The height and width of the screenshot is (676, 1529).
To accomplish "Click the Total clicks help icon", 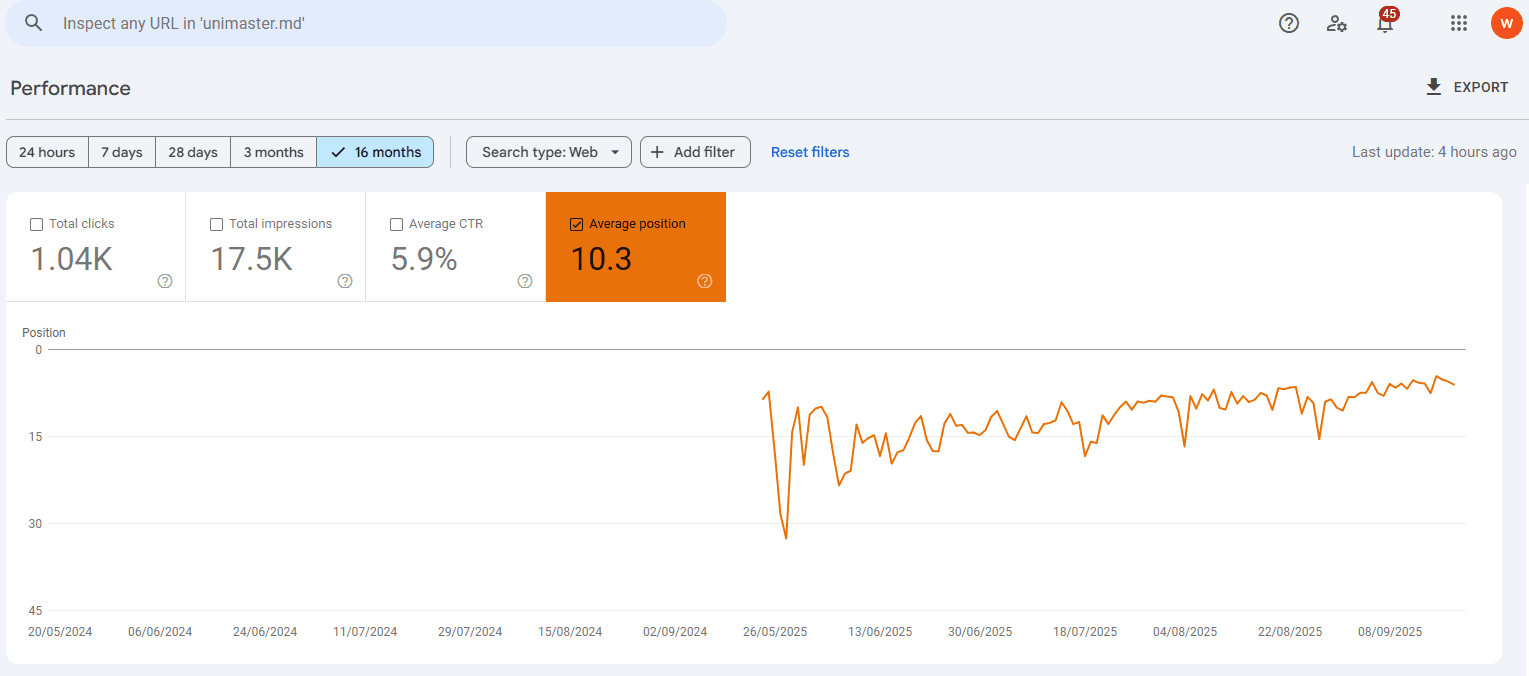I will pos(165,281).
